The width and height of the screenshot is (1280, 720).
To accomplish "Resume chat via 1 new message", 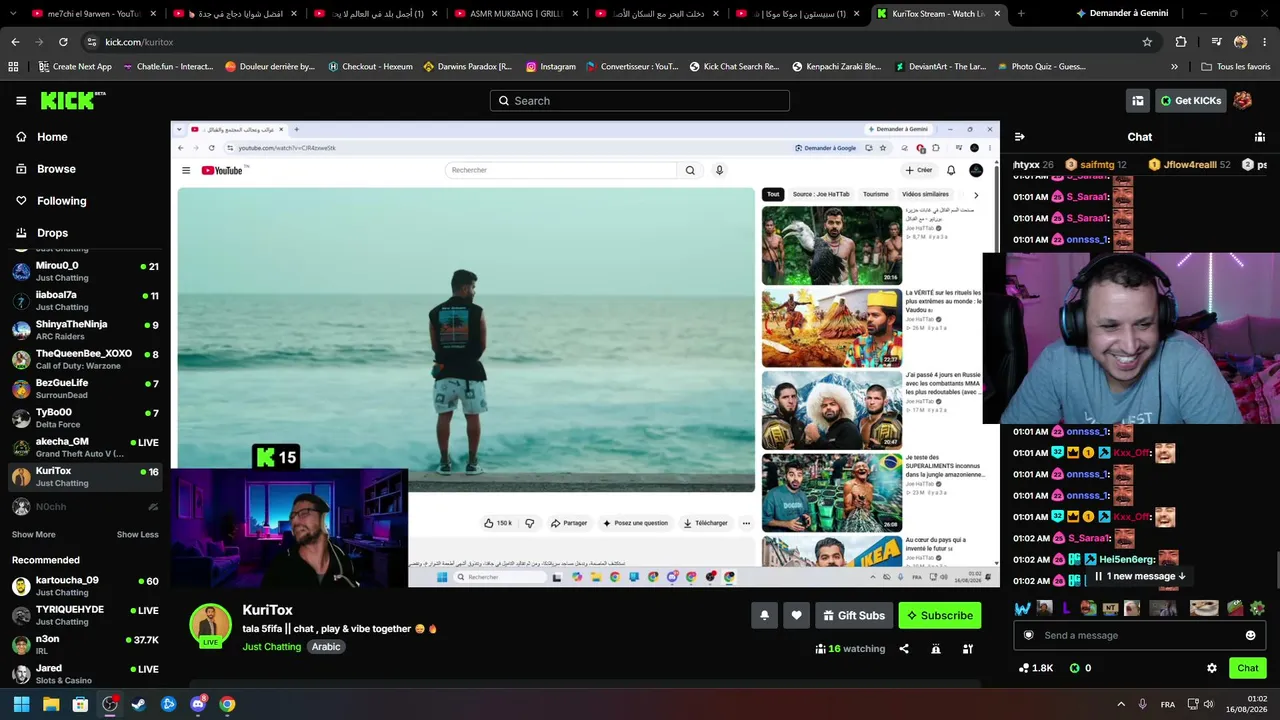I will 1140,576.
